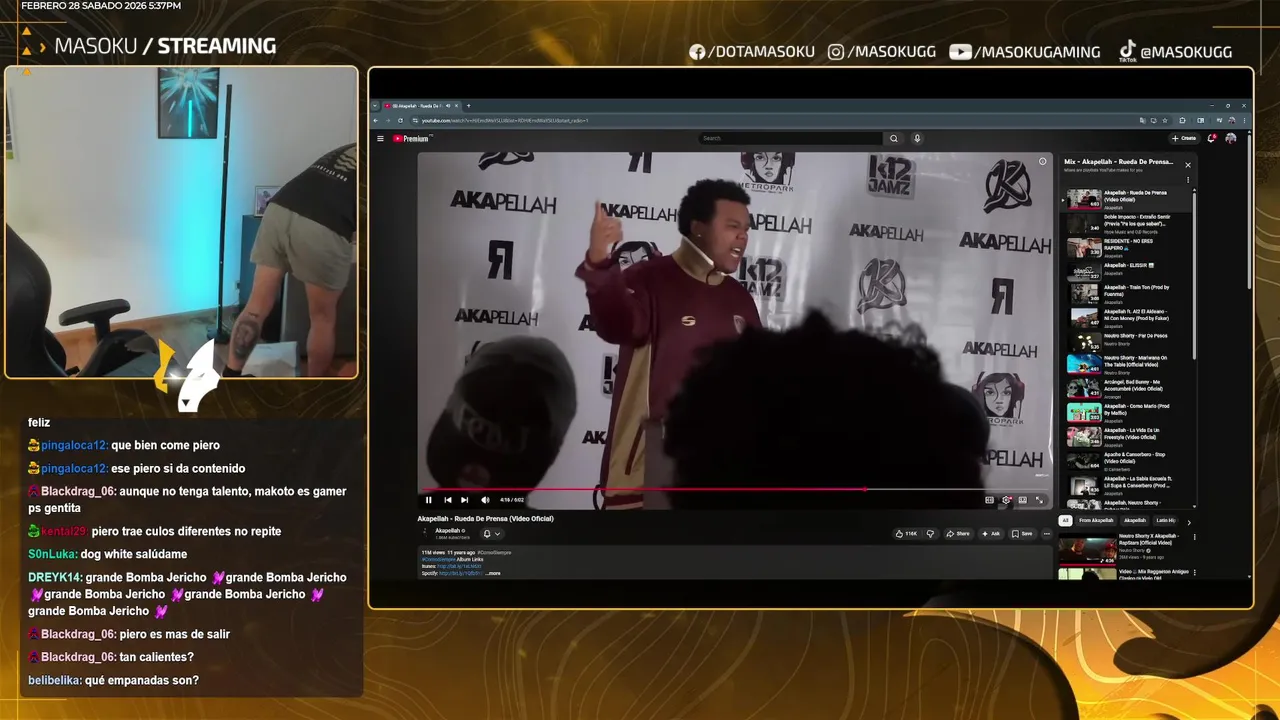Select the All filter chip
The height and width of the screenshot is (720, 1280).
click(x=1066, y=521)
